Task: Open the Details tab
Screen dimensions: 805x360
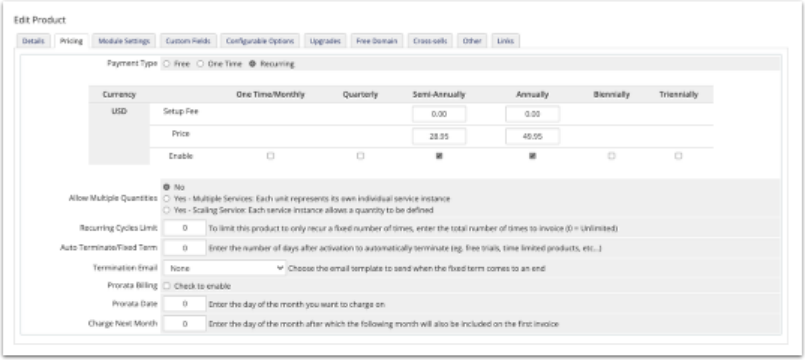Action: pyautogui.click(x=33, y=41)
